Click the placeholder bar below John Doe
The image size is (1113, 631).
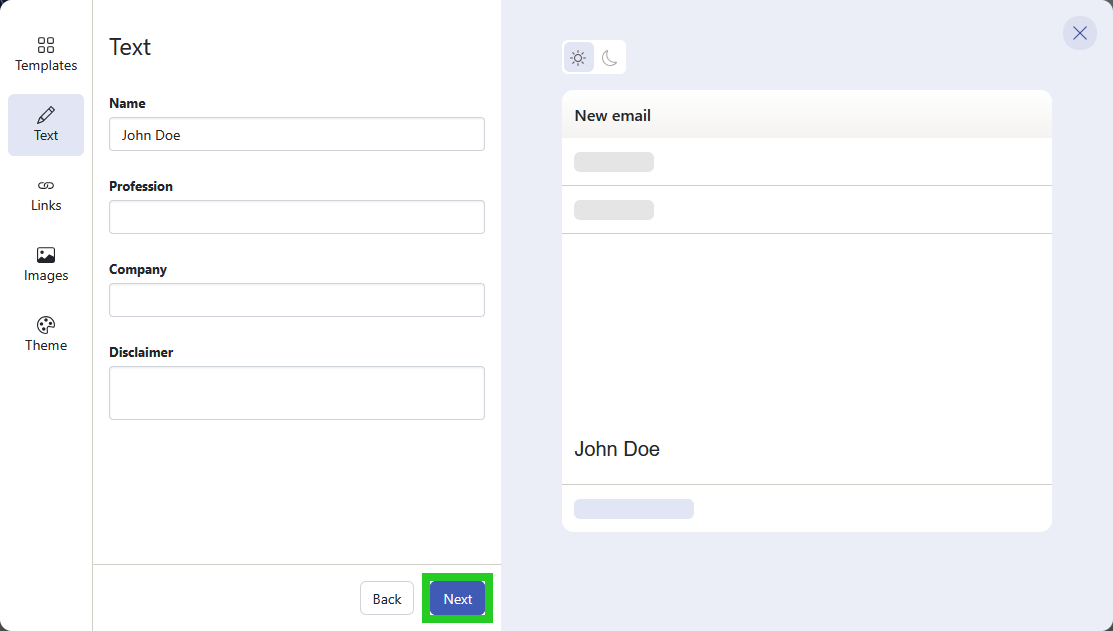(x=633, y=508)
